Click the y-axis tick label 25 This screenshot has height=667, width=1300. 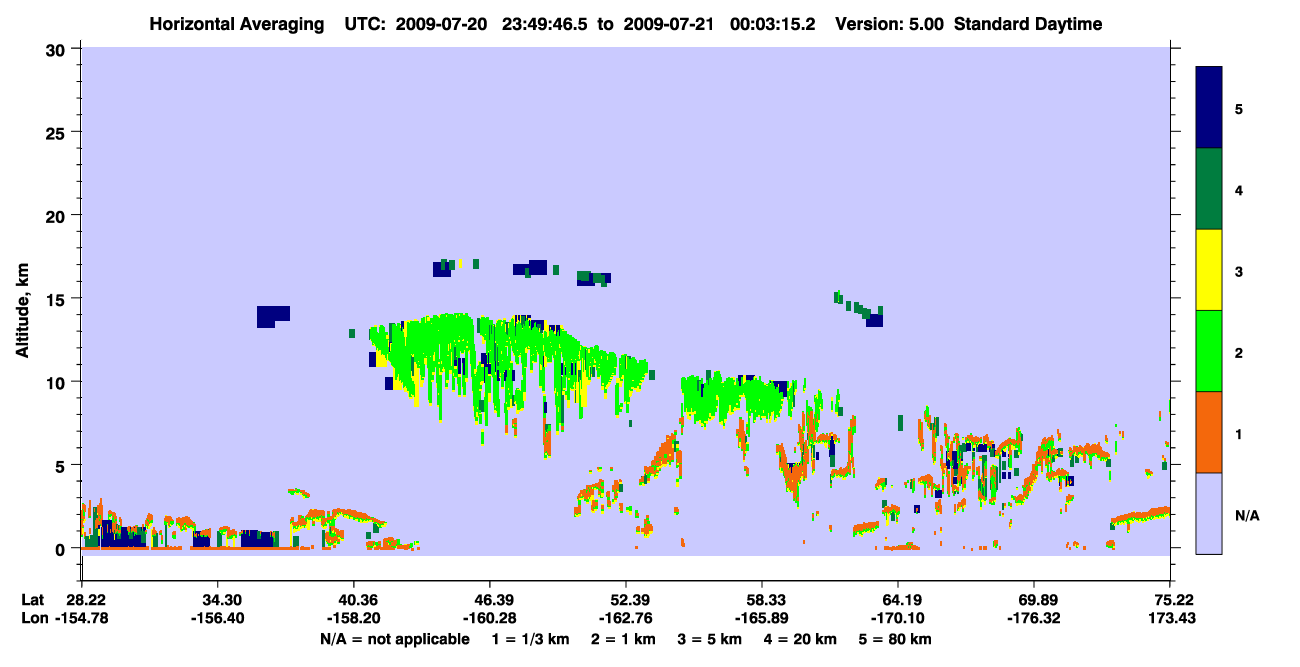click(x=58, y=132)
